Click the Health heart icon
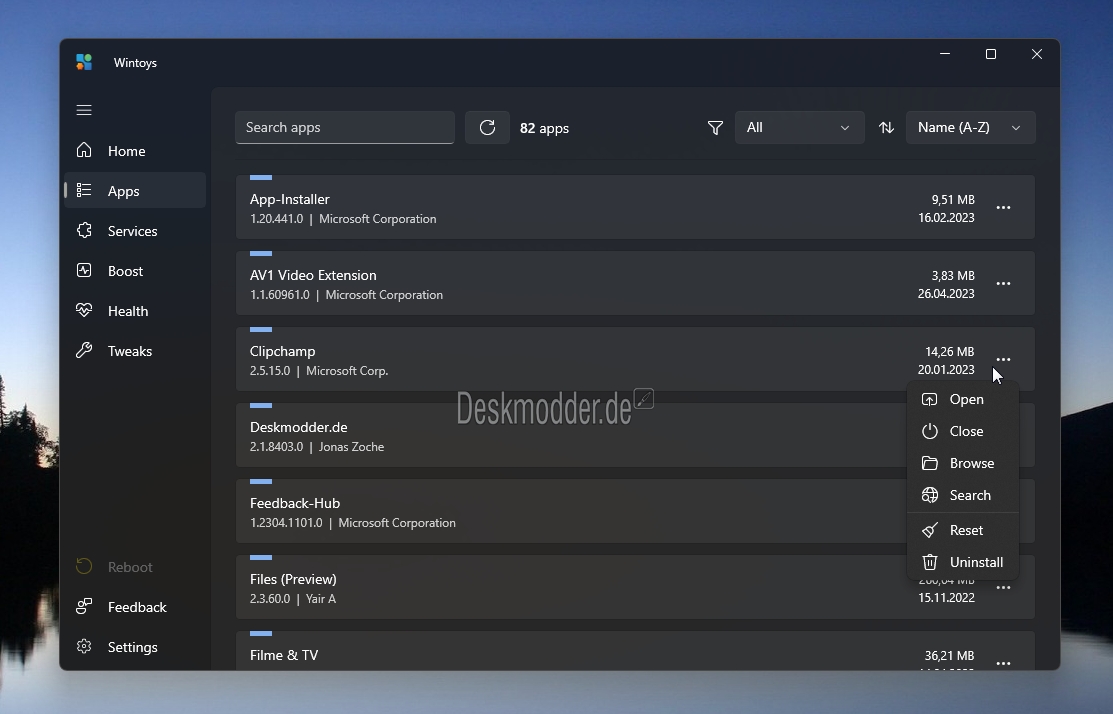The width and height of the screenshot is (1113, 714). (84, 310)
